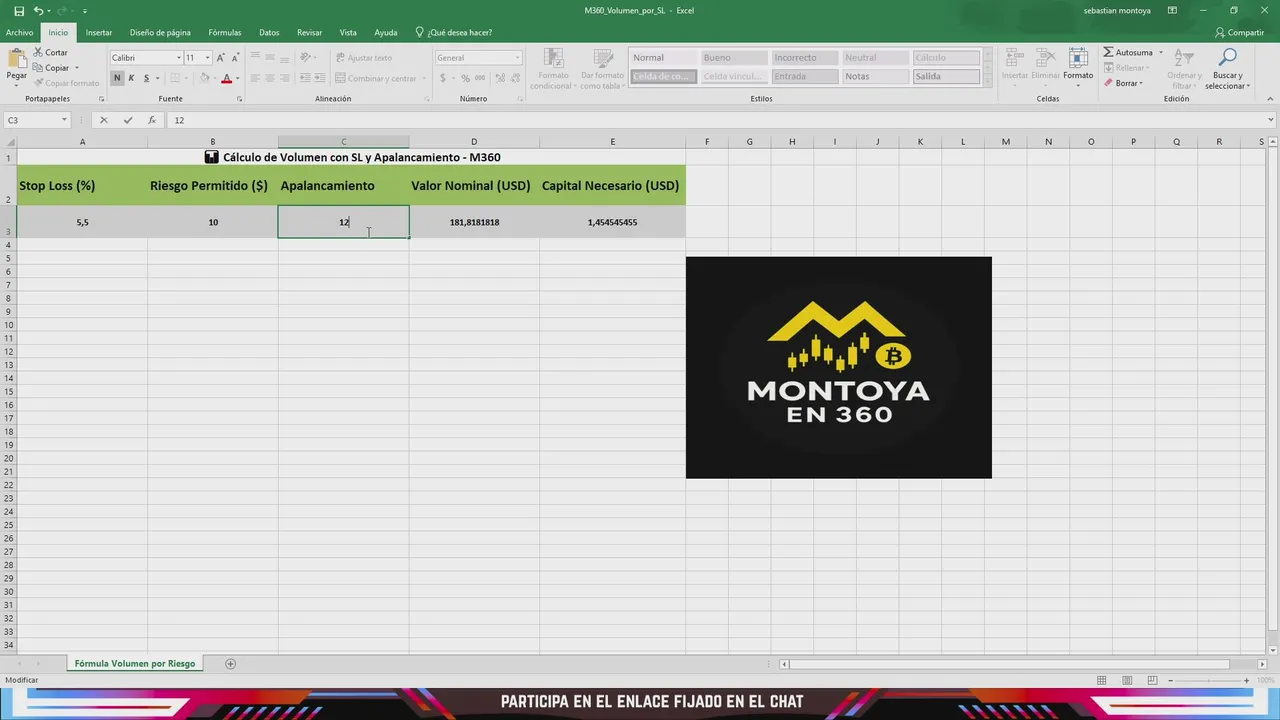Viewport: 1280px width, 720px height.
Task: Open the General number format dropdown
Action: 517,58
